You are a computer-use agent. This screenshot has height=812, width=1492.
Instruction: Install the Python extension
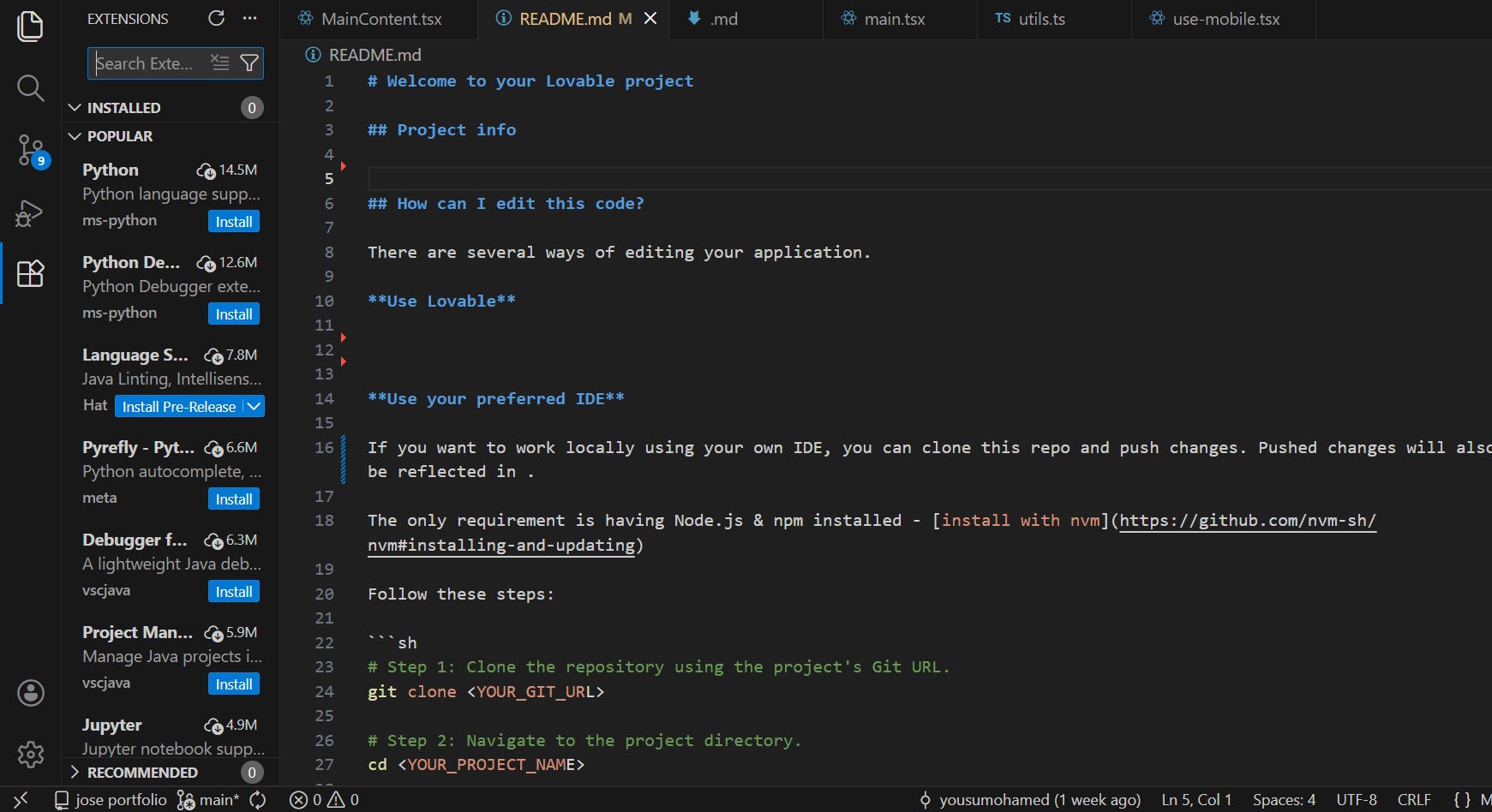tap(233, 222)
